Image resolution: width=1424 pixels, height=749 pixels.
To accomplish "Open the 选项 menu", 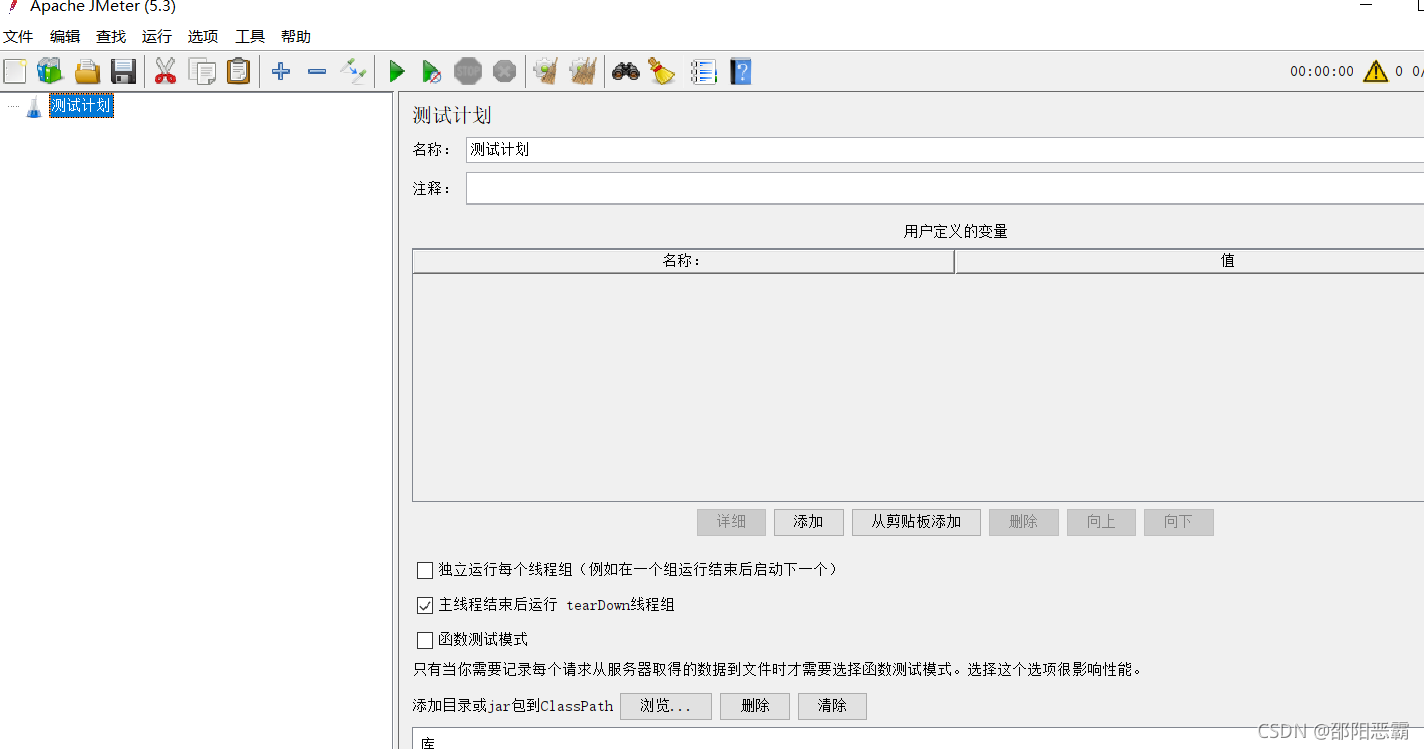I will (203, 36).
